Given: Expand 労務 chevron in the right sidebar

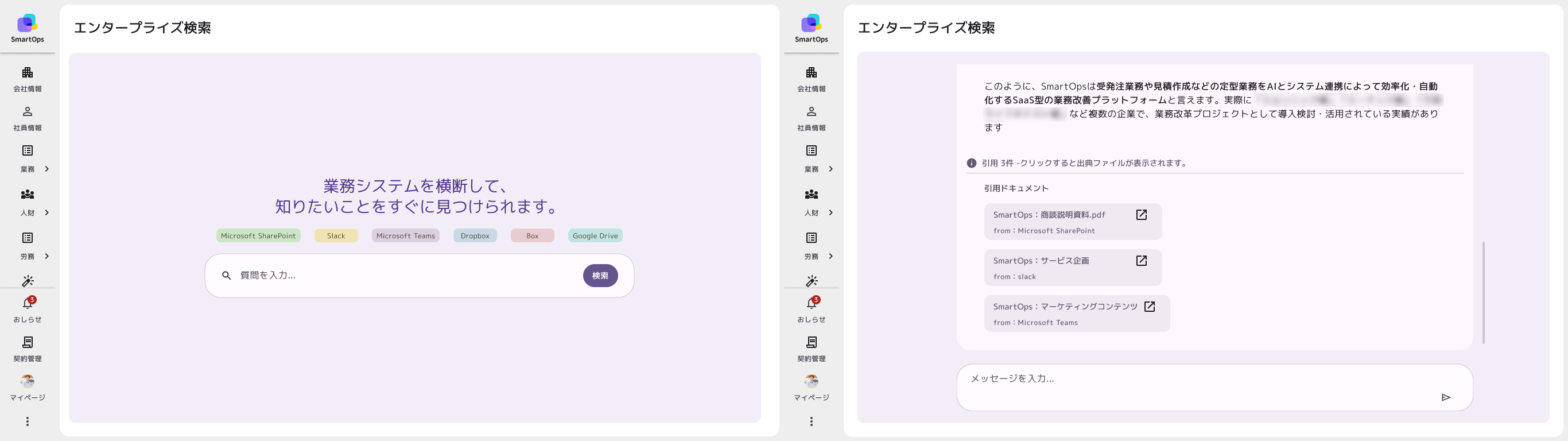Looking at the screenshot, I should (x=831, y=256).
